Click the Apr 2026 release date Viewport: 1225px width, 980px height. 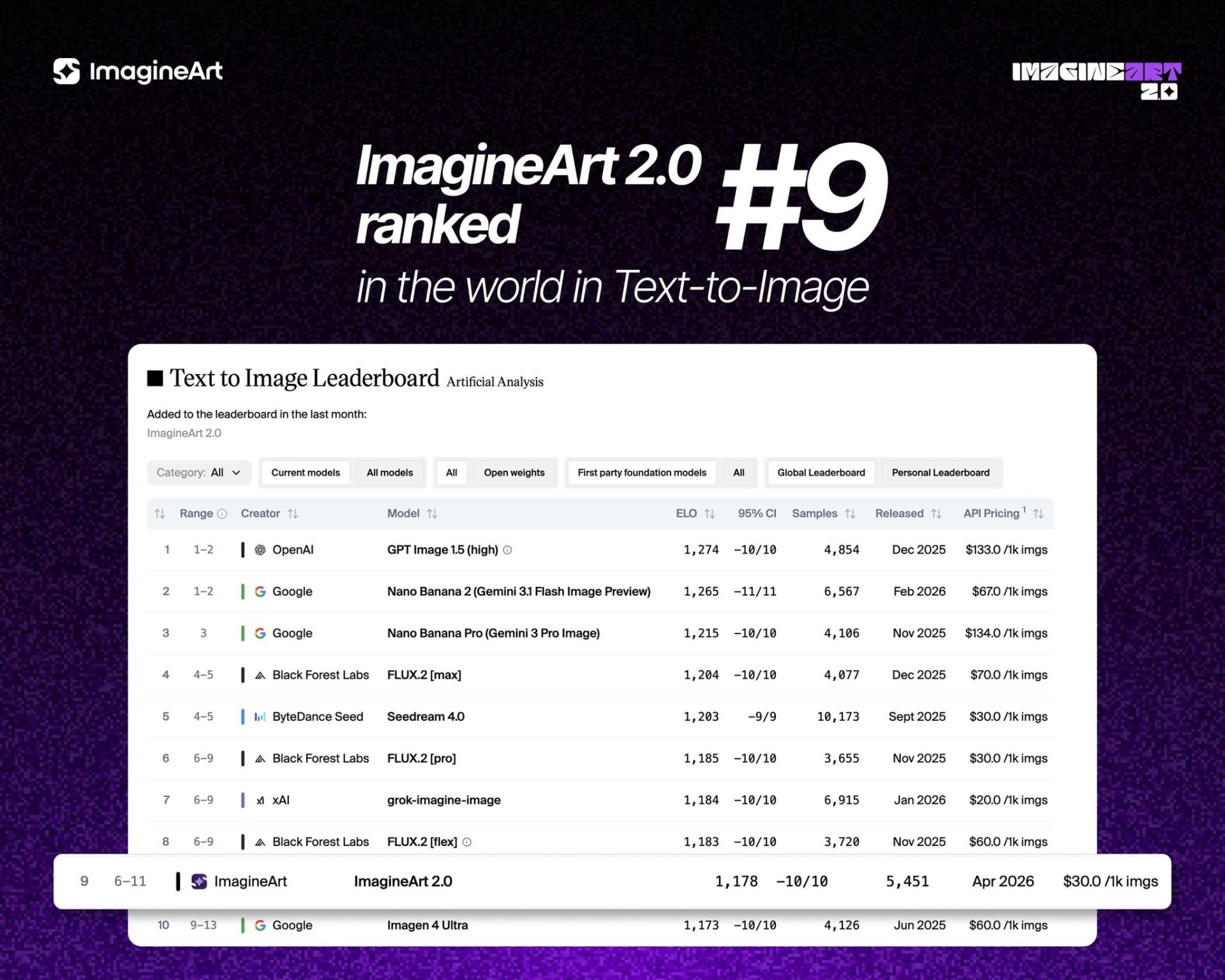click(1002, 881)
